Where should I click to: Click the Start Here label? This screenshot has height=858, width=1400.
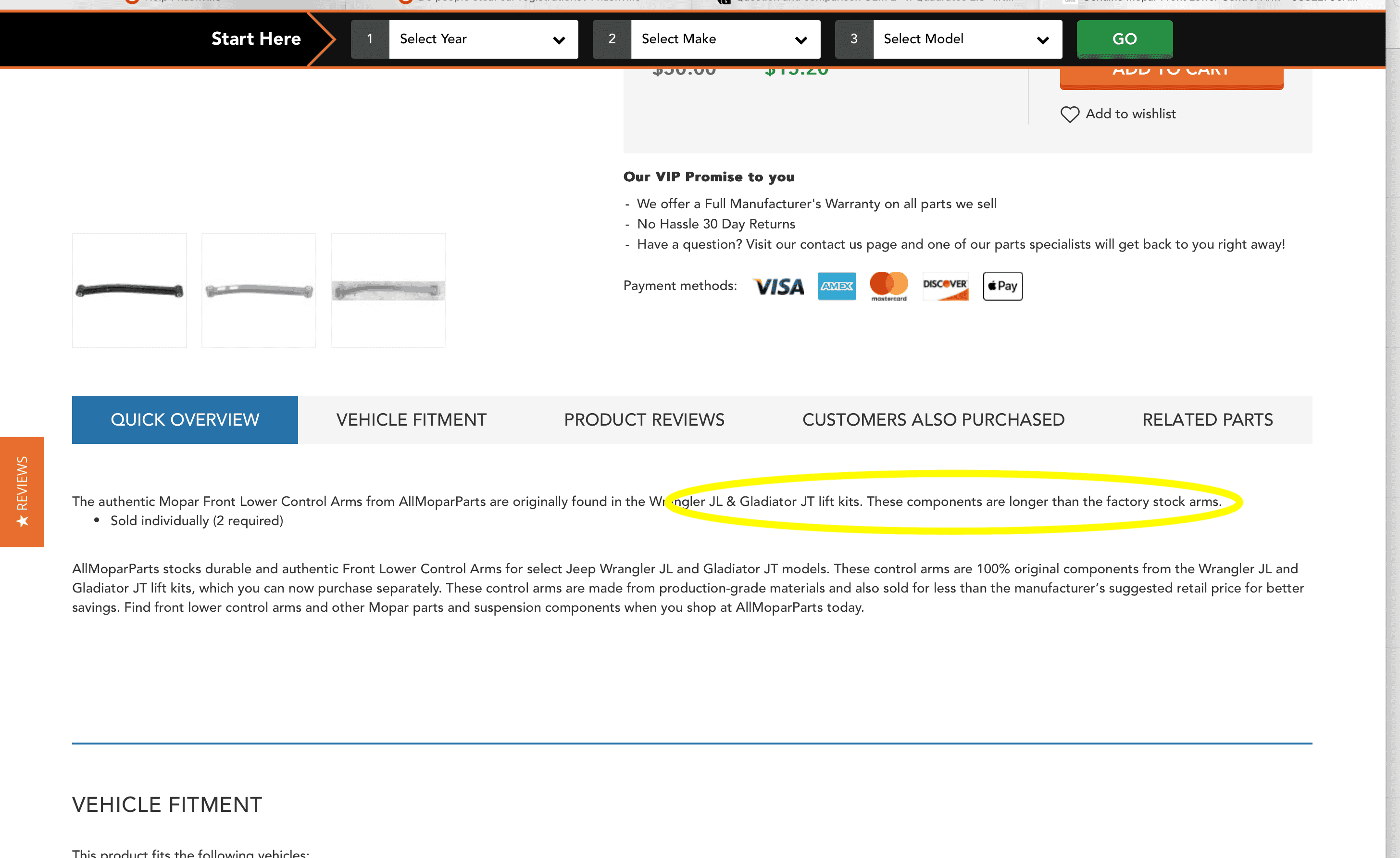[x=256, y=38]
